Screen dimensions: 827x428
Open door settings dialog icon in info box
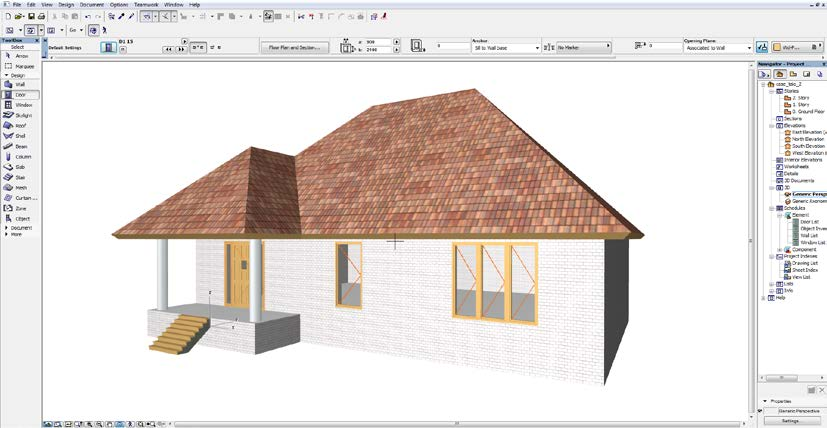(109, 47)
